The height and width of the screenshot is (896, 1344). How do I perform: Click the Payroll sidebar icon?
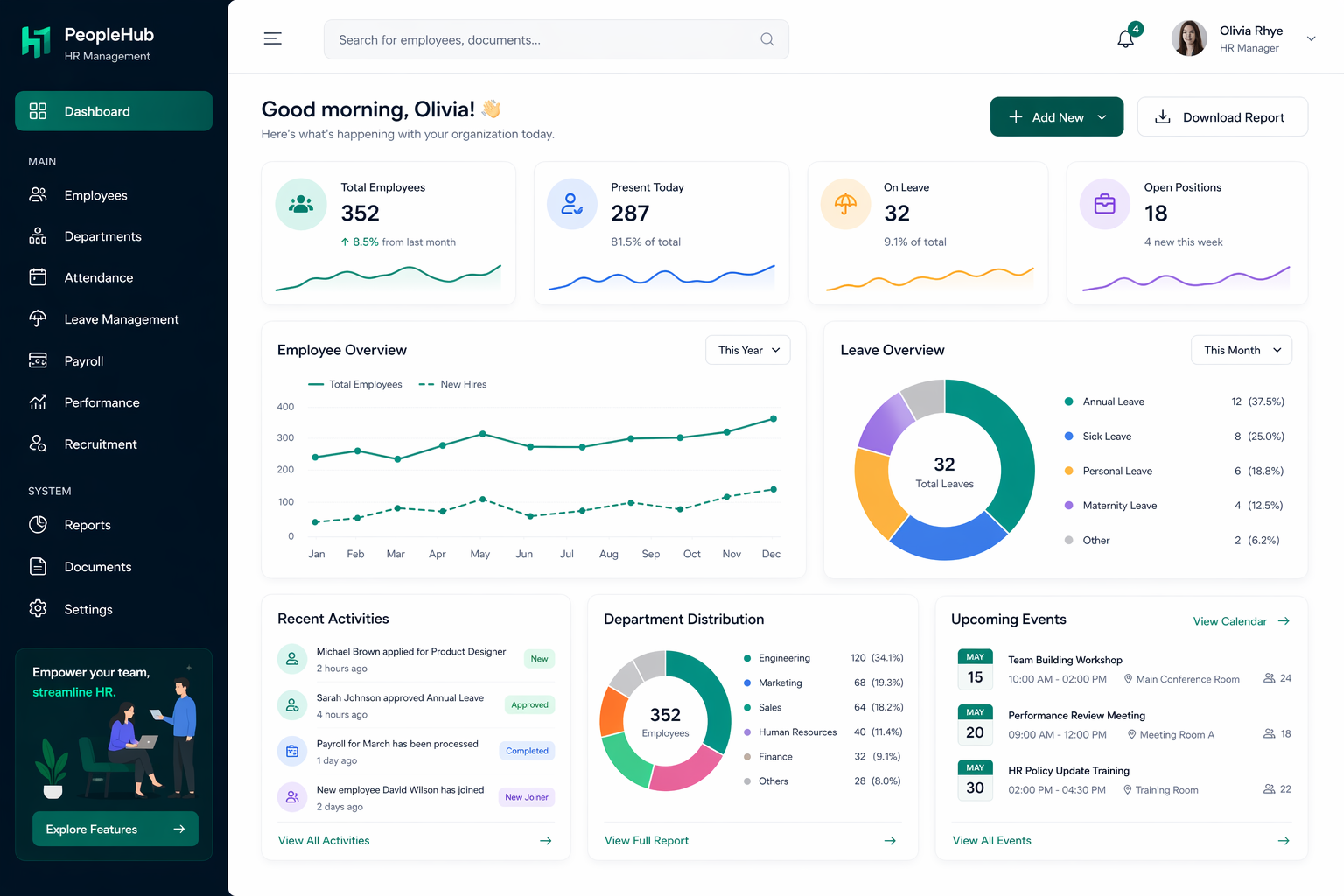point(38,360)
